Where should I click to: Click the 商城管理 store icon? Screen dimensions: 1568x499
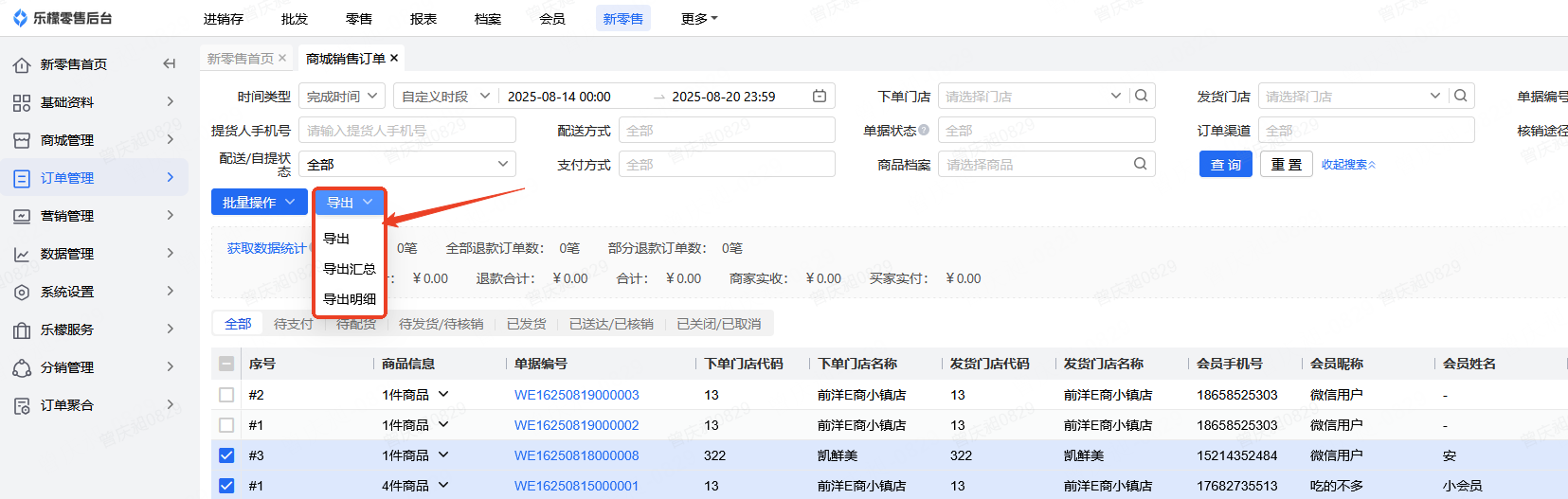(22, 140)
